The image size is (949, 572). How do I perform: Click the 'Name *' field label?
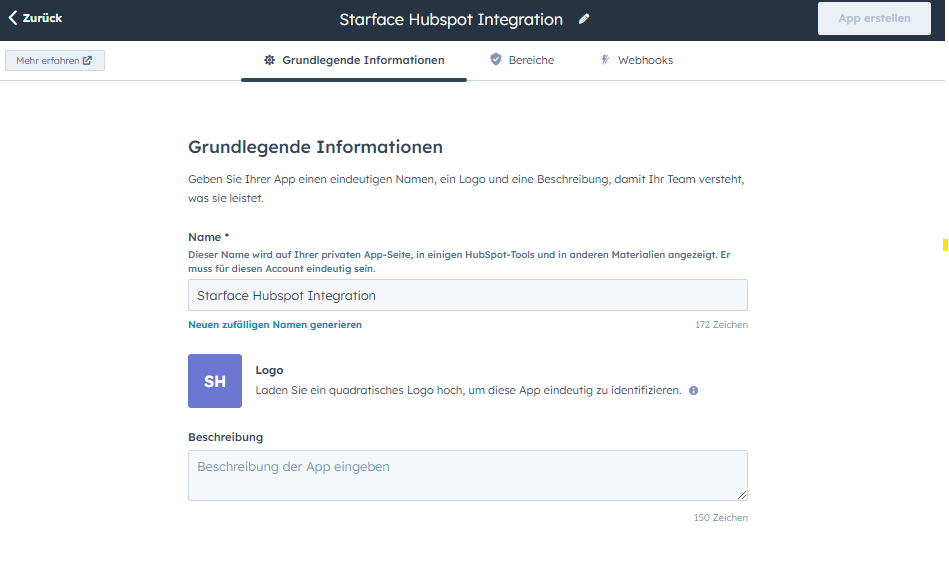tap(209, 237)
